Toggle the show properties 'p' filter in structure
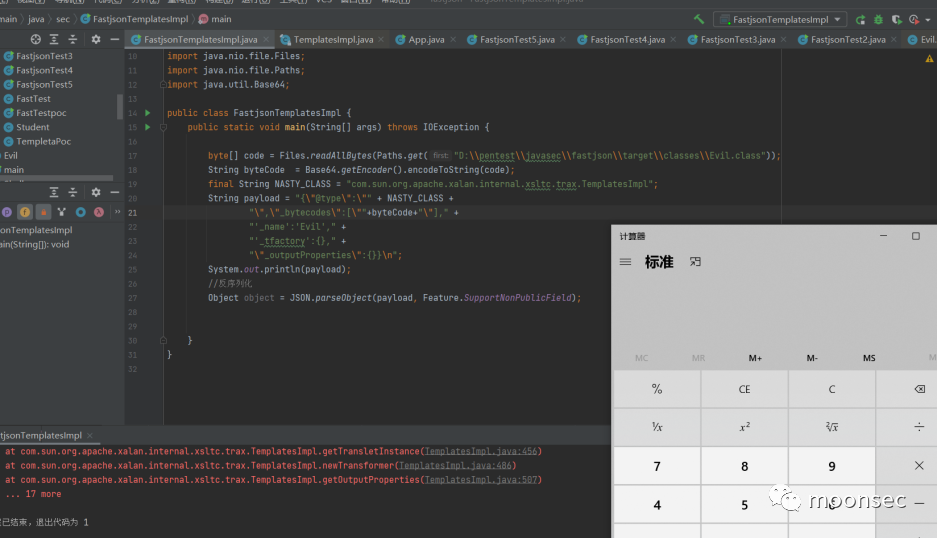 coord(7,212)
